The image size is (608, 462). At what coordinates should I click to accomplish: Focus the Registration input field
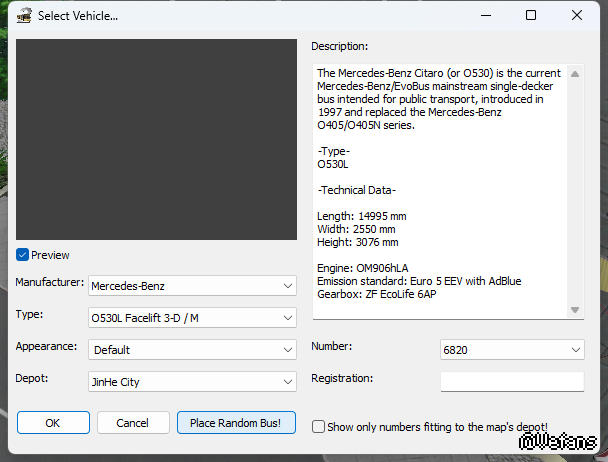tap(511, 381)
